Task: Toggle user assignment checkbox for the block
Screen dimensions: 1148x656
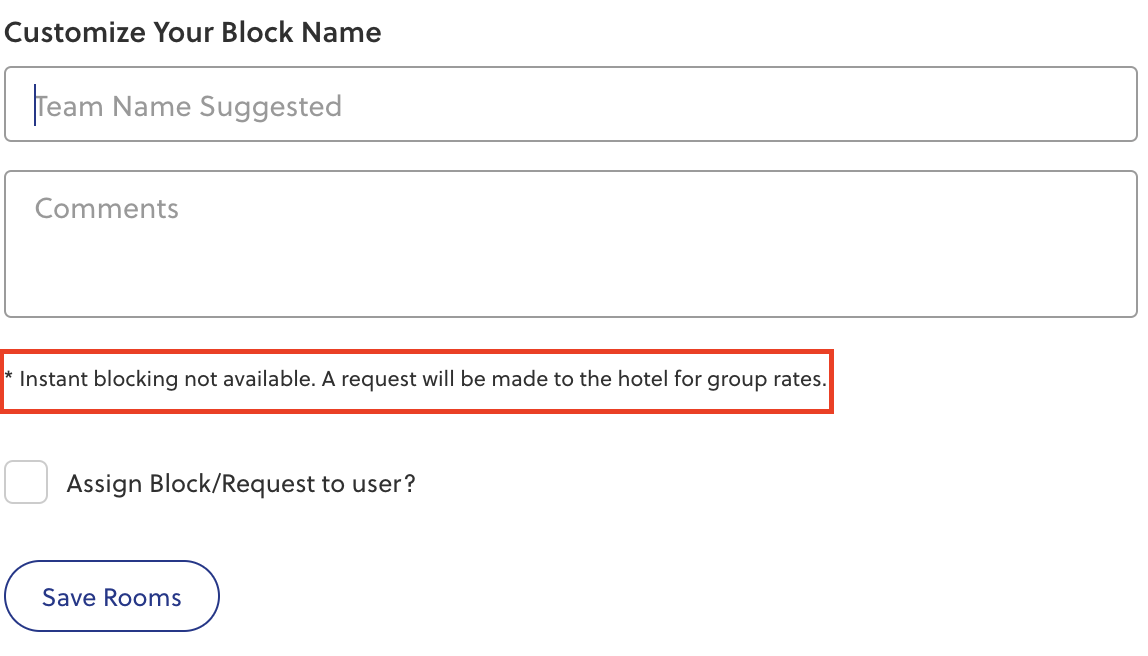Action: [x=26, y=483]
